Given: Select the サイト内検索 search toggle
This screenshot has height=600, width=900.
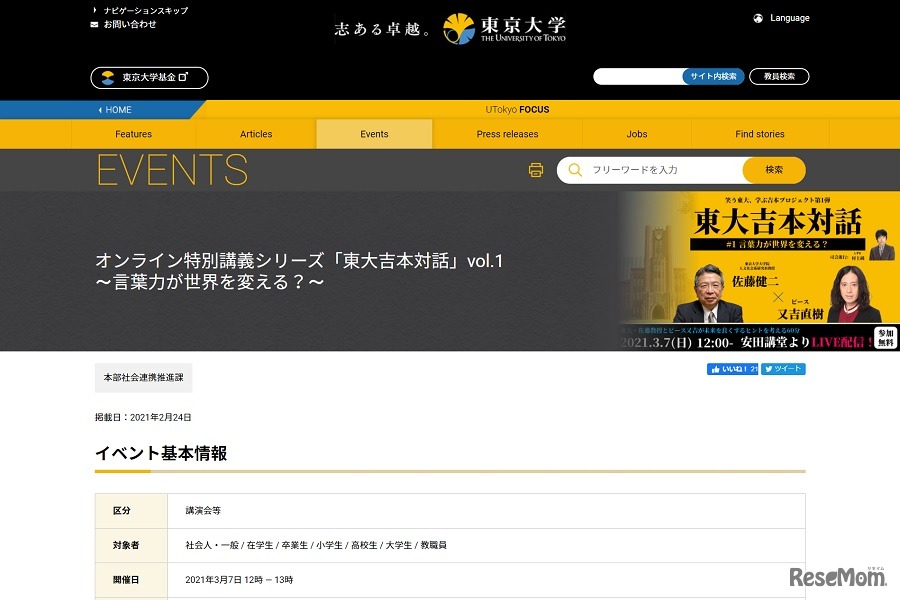Looking at the screenshot, I should click(x=714, y=76).
